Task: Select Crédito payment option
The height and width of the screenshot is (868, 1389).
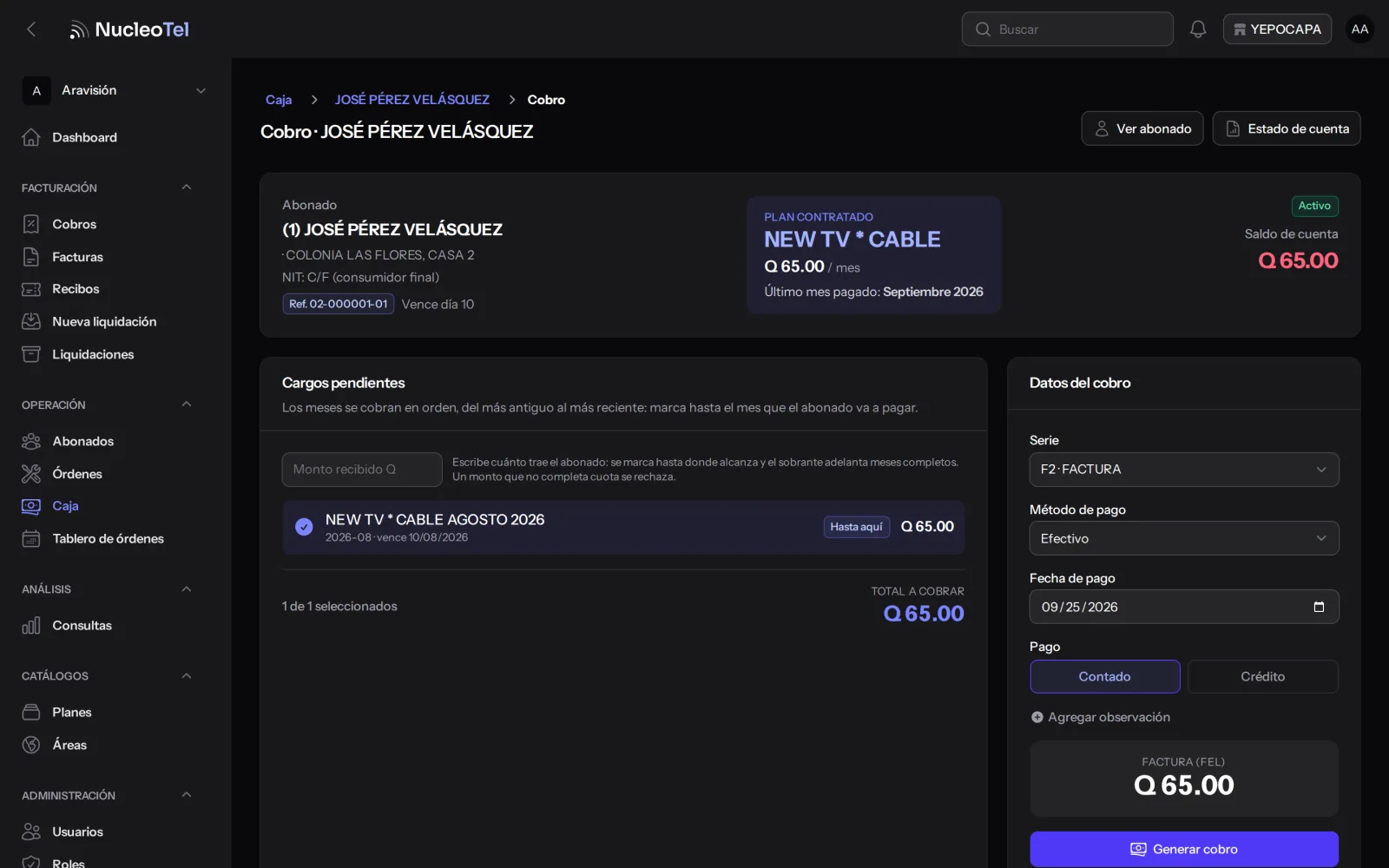Action: pyautogui.click(x=1262, y=676)
